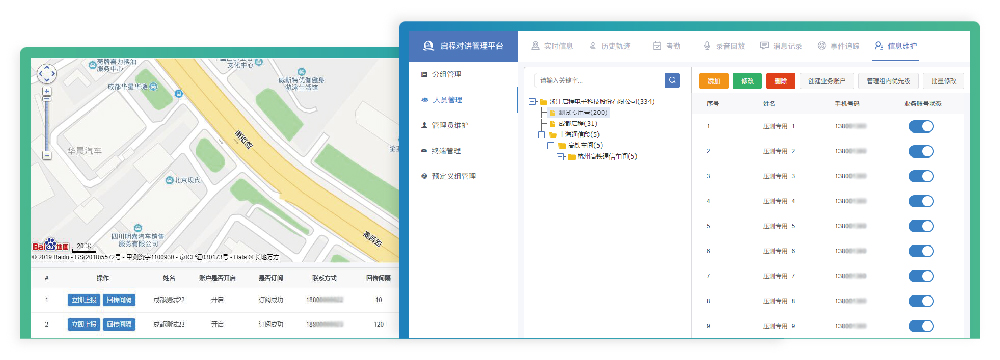Click the first blue button in map table row 2
Viewport: 1000px width, 360px height.
point(84,324)
